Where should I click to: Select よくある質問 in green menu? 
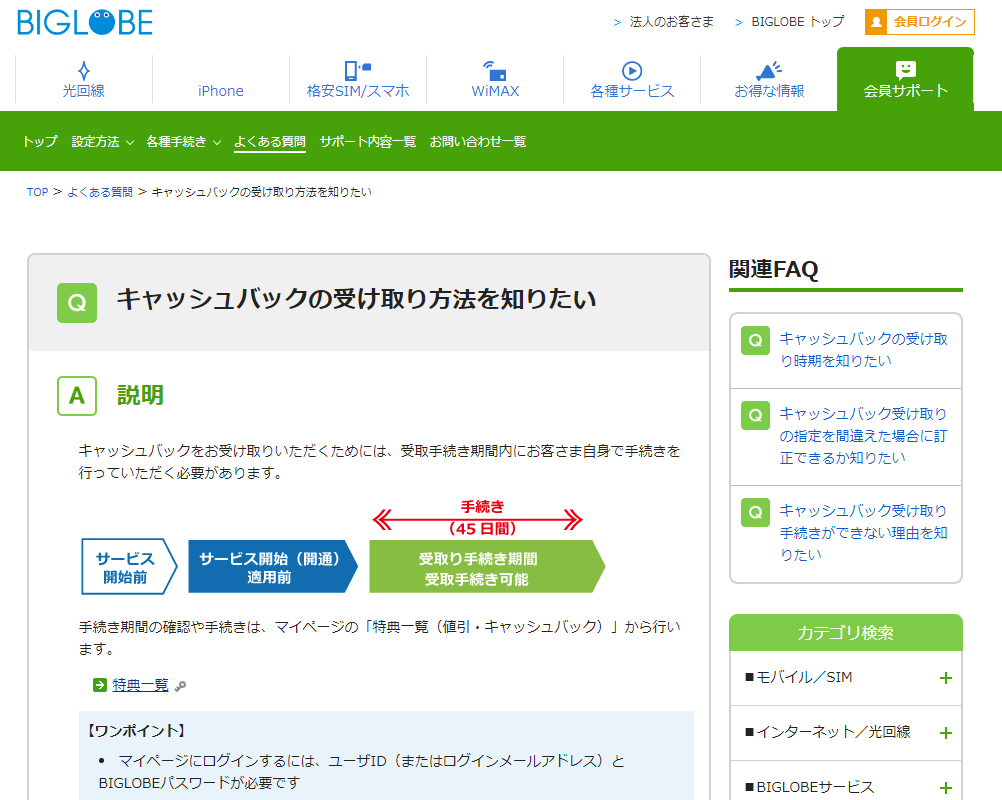click(270, 141)
